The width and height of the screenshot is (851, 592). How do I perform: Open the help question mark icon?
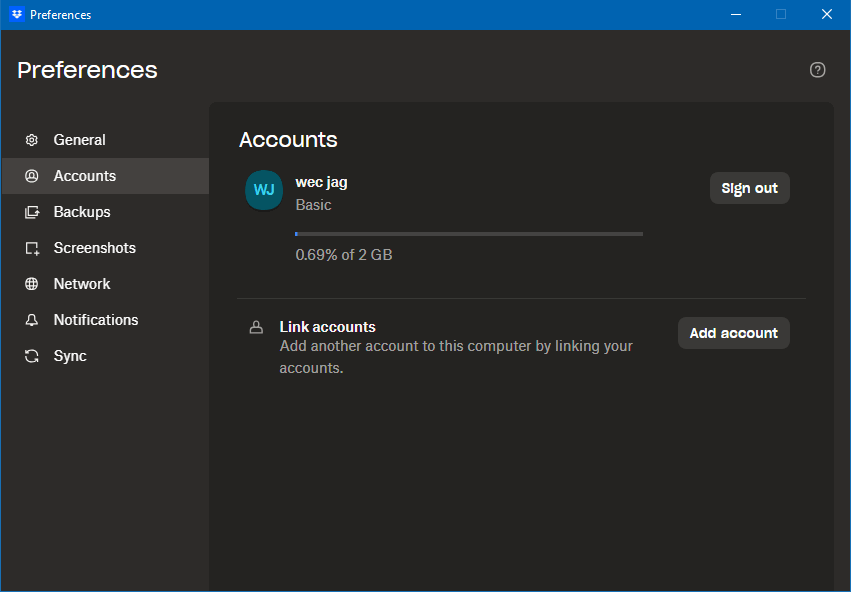(817, 70)
